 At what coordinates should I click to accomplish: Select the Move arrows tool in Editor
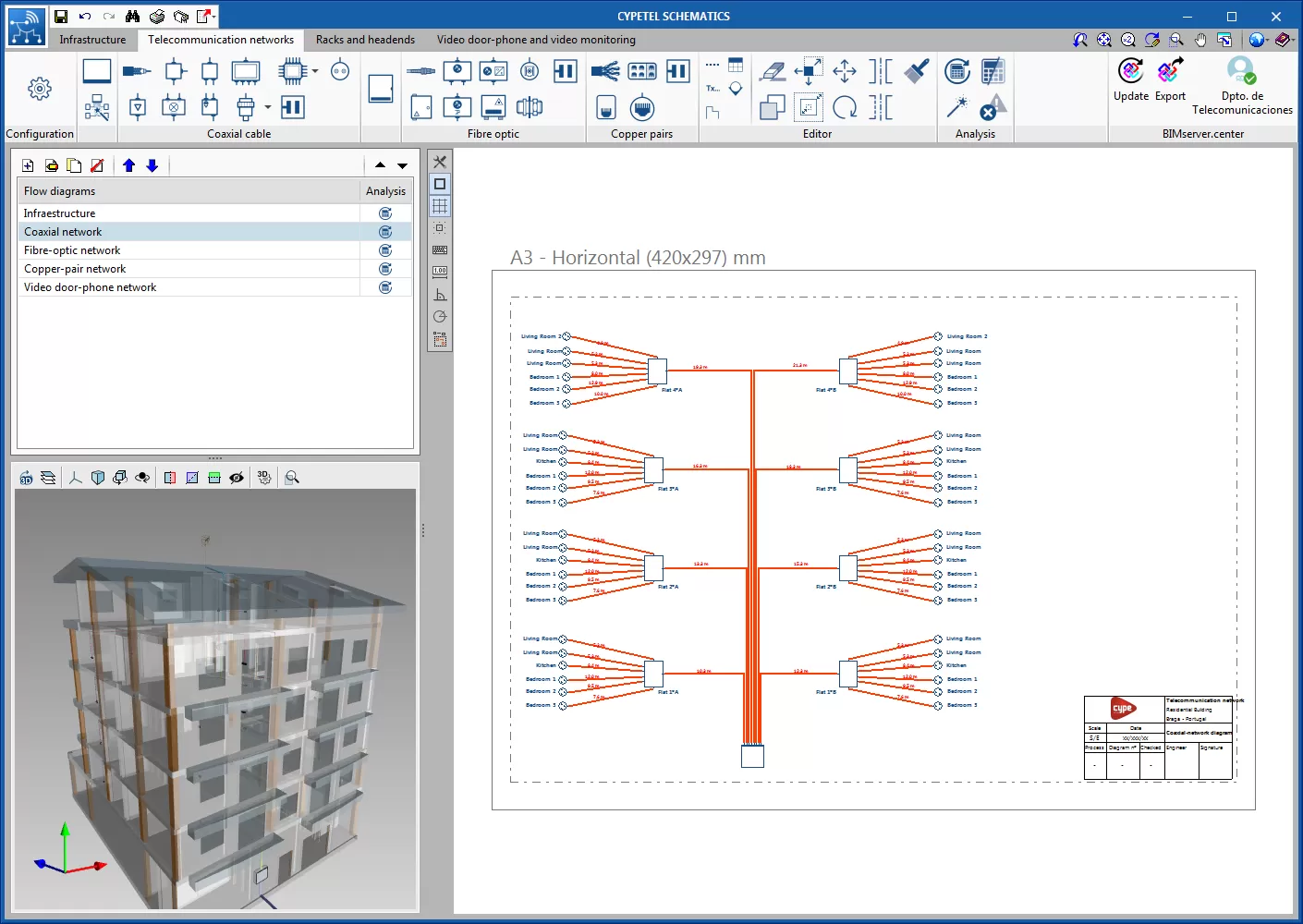coord(845,71)
